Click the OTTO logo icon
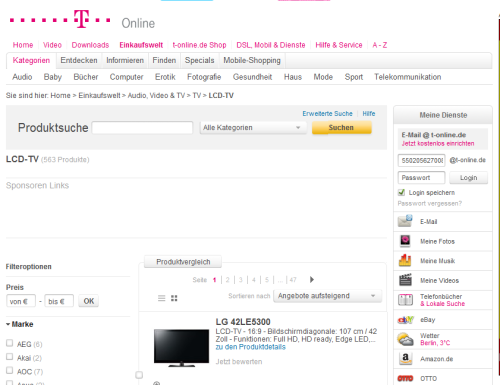Viewport: 500px width, 385px height. click(x=405, y=378)
